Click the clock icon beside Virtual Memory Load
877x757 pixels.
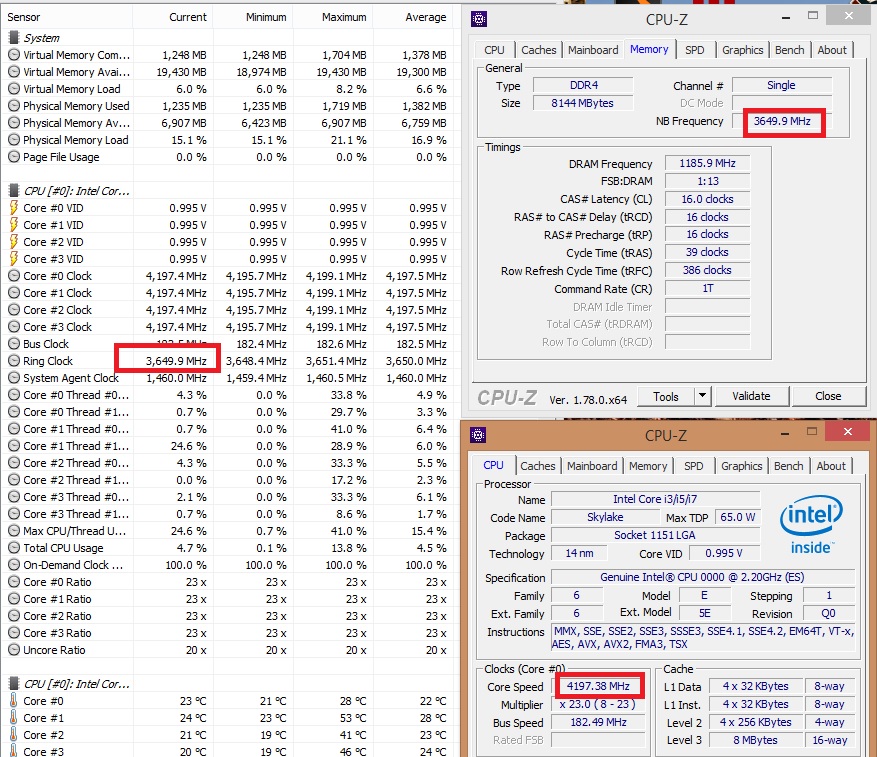[13, 88]
